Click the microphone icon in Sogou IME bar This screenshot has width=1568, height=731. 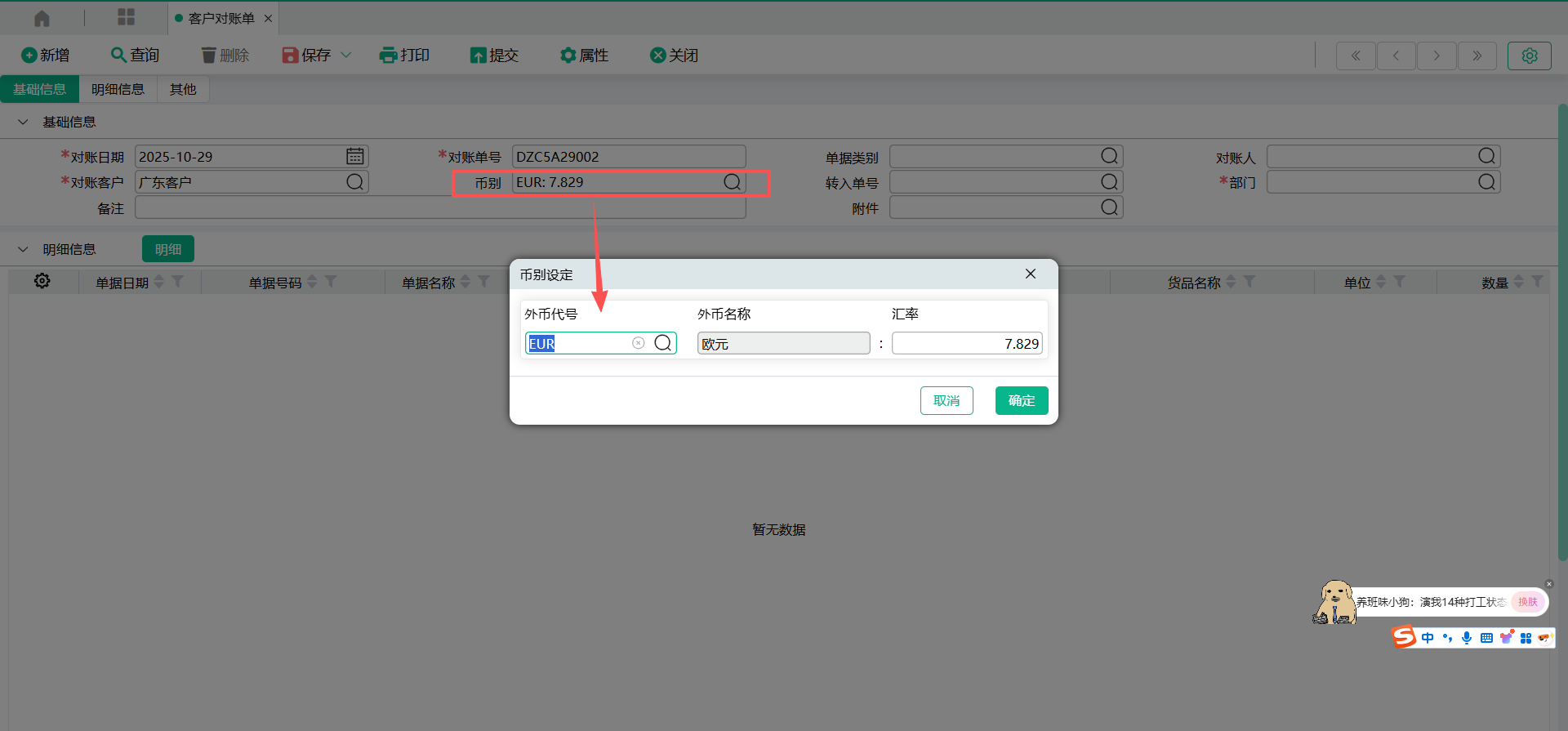pos(1467,638)
